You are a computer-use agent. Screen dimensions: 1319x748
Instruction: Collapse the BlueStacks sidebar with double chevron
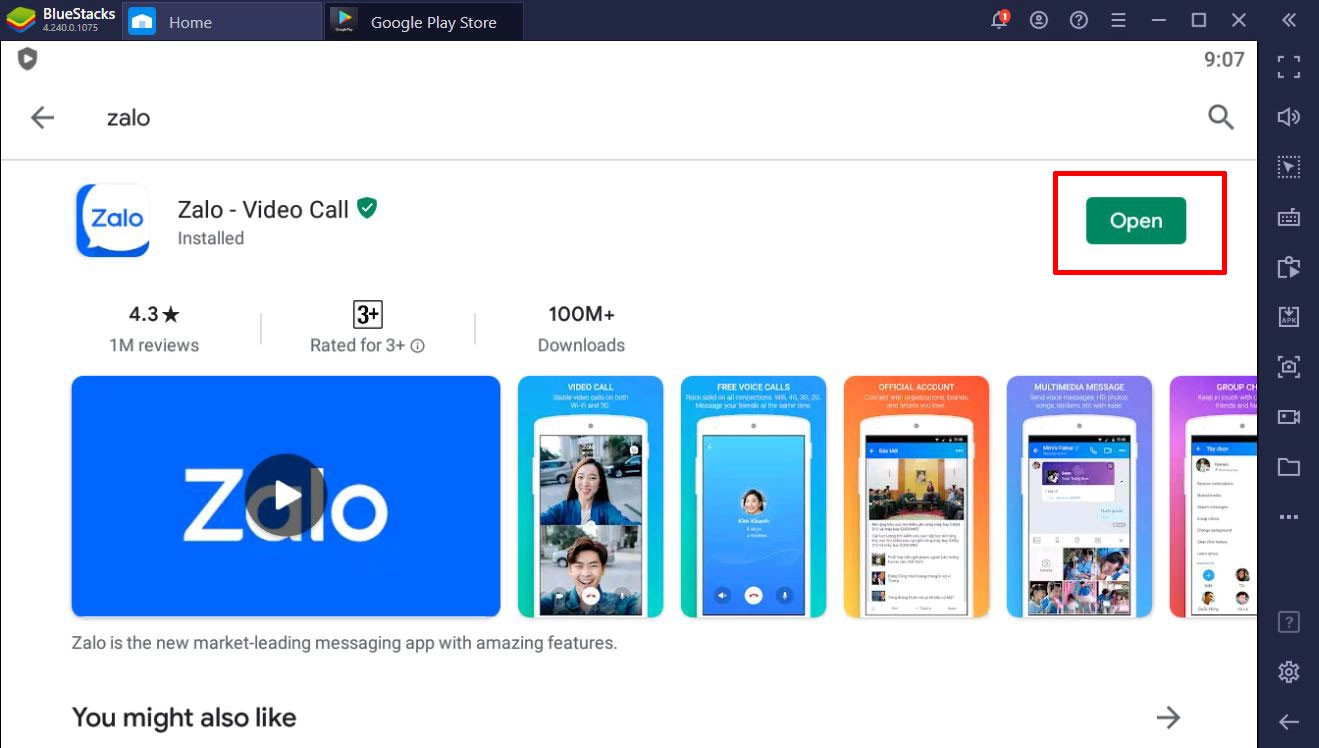1289,20
